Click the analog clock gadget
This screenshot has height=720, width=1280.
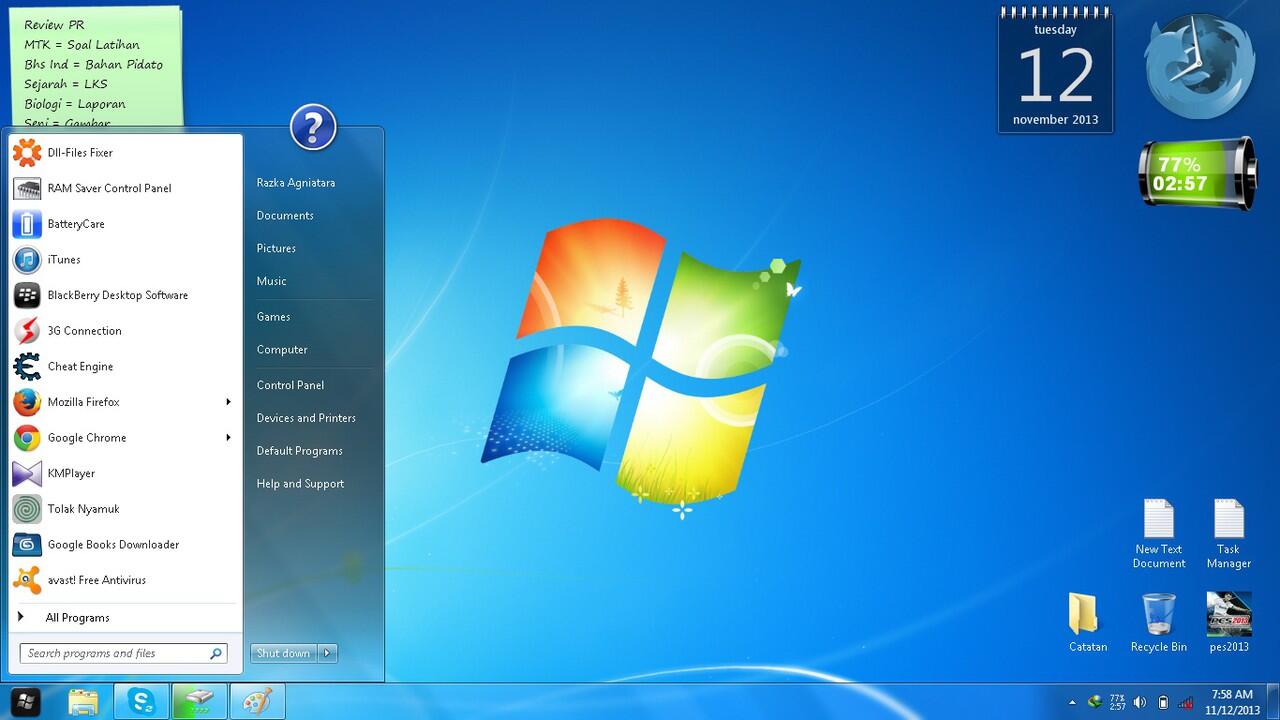point(1199,65)
